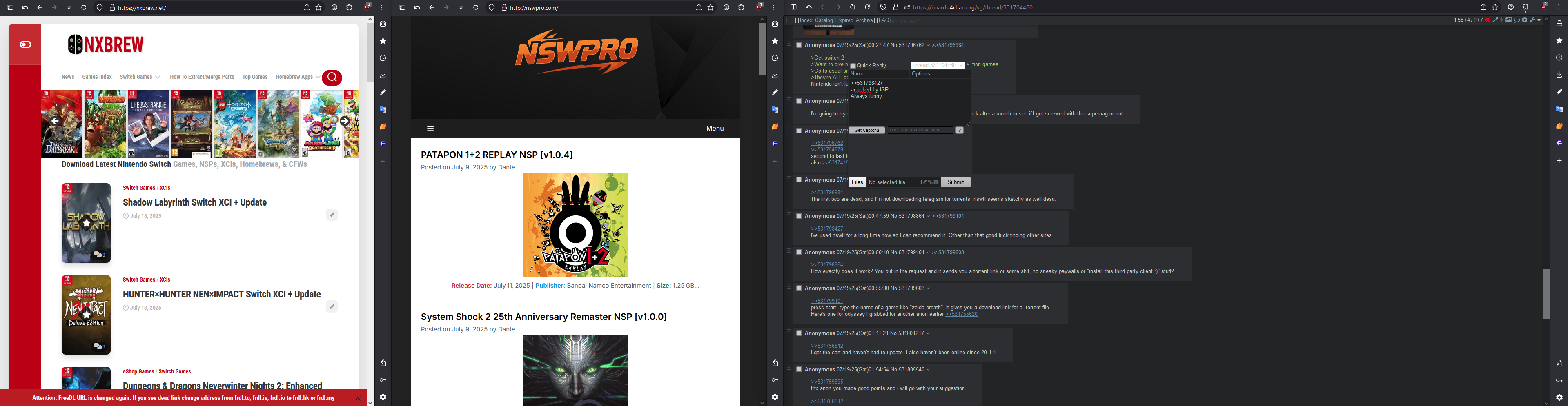The width and height of the screenshot is (1568, 406).
Task: Open hamburger menu icon on NSWPRO
Action: tap(430, 129)
